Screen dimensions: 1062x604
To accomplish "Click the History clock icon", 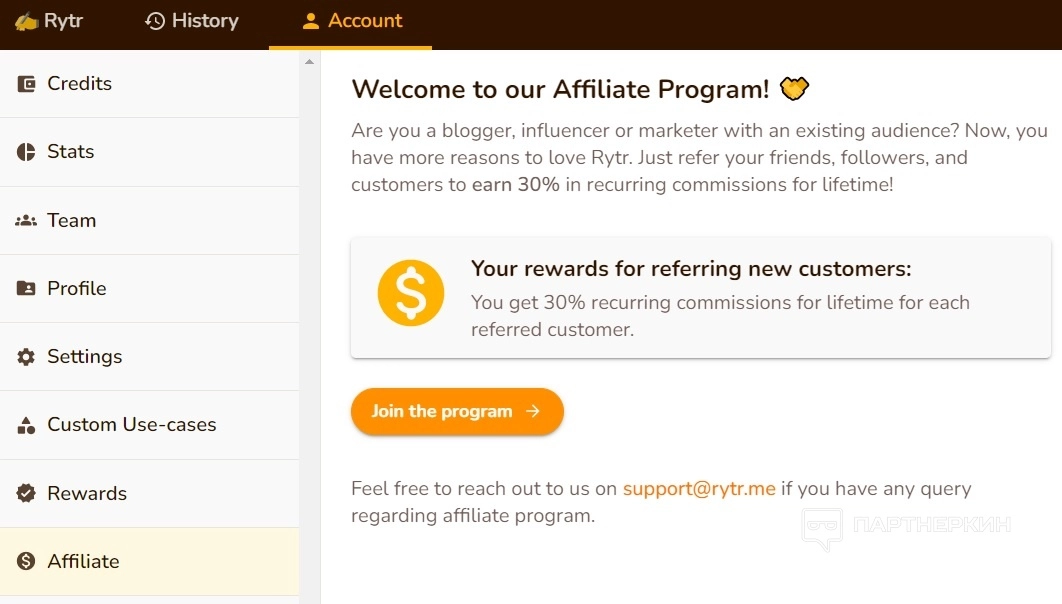I will (x=155, y=21).
